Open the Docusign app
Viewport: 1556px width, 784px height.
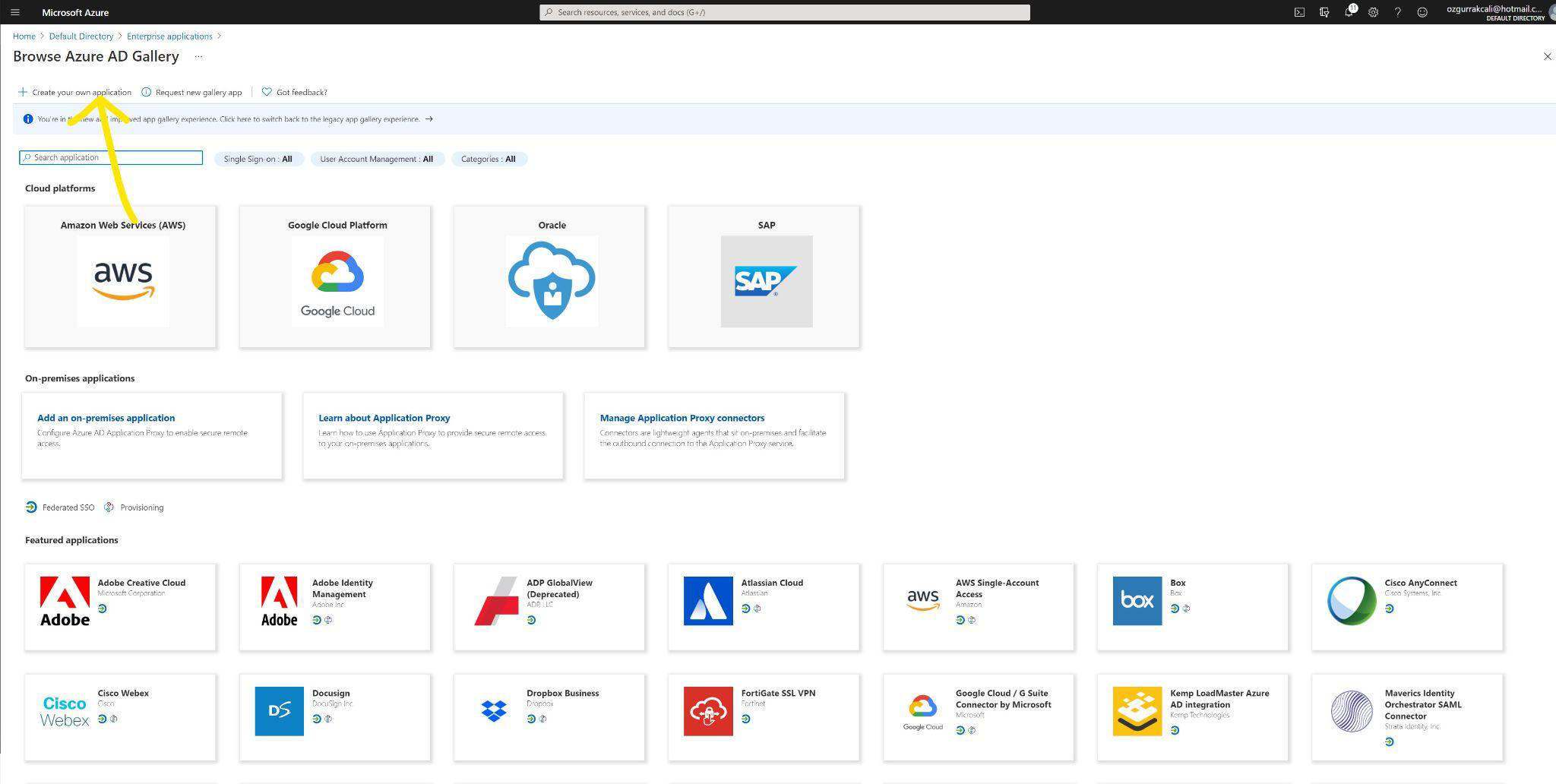[x=335, y=717]
